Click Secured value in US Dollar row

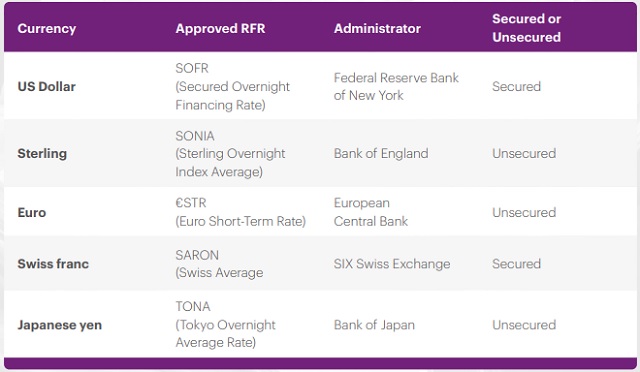coord(516,87)
